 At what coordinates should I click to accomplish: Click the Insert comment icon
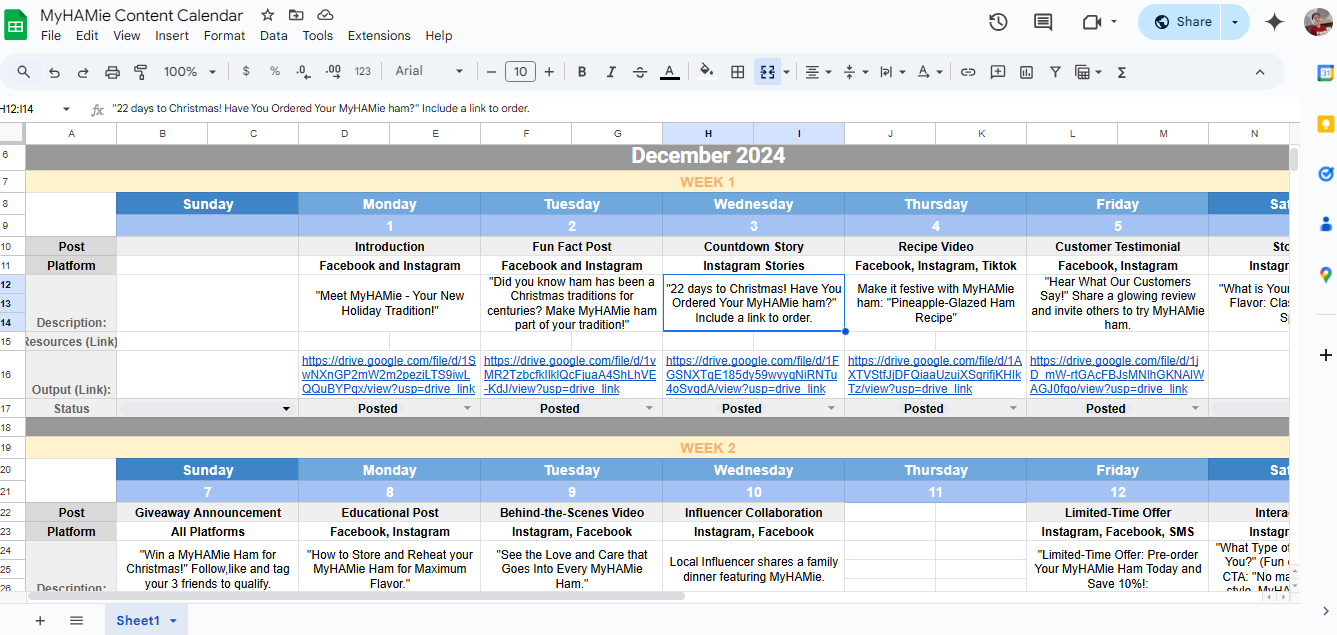point(997,72)
